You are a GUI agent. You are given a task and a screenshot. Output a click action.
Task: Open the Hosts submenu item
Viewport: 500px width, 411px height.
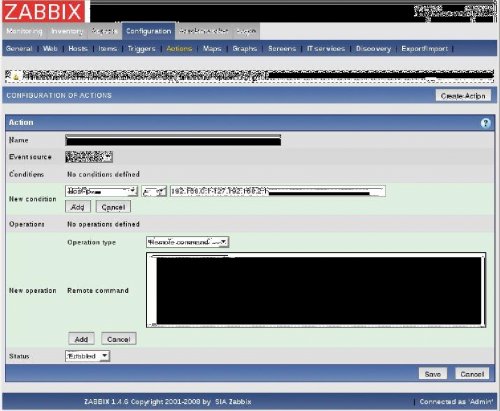click(x=78, y=49)
